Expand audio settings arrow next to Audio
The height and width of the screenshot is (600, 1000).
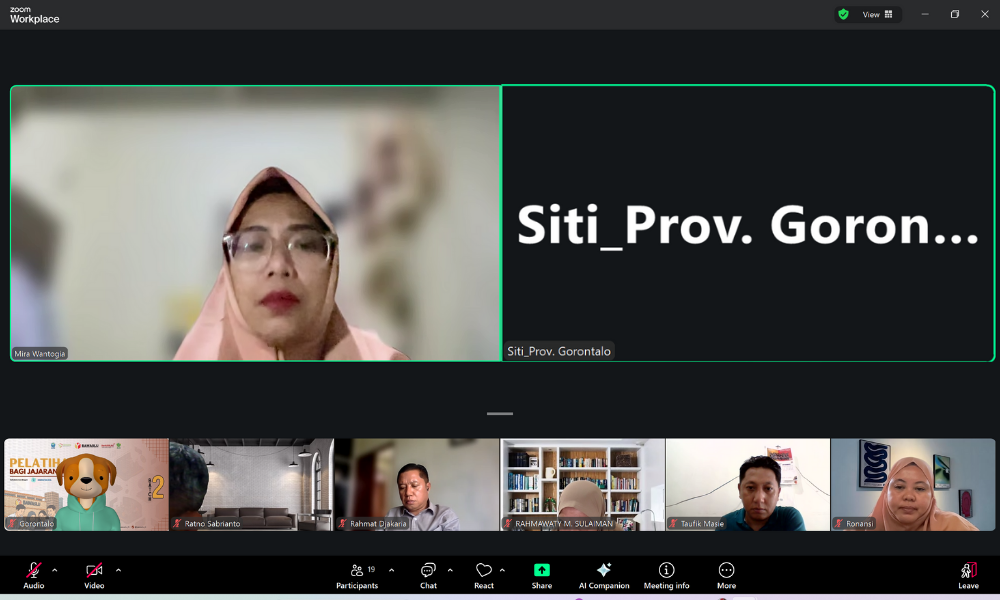(x=55, y=570)
